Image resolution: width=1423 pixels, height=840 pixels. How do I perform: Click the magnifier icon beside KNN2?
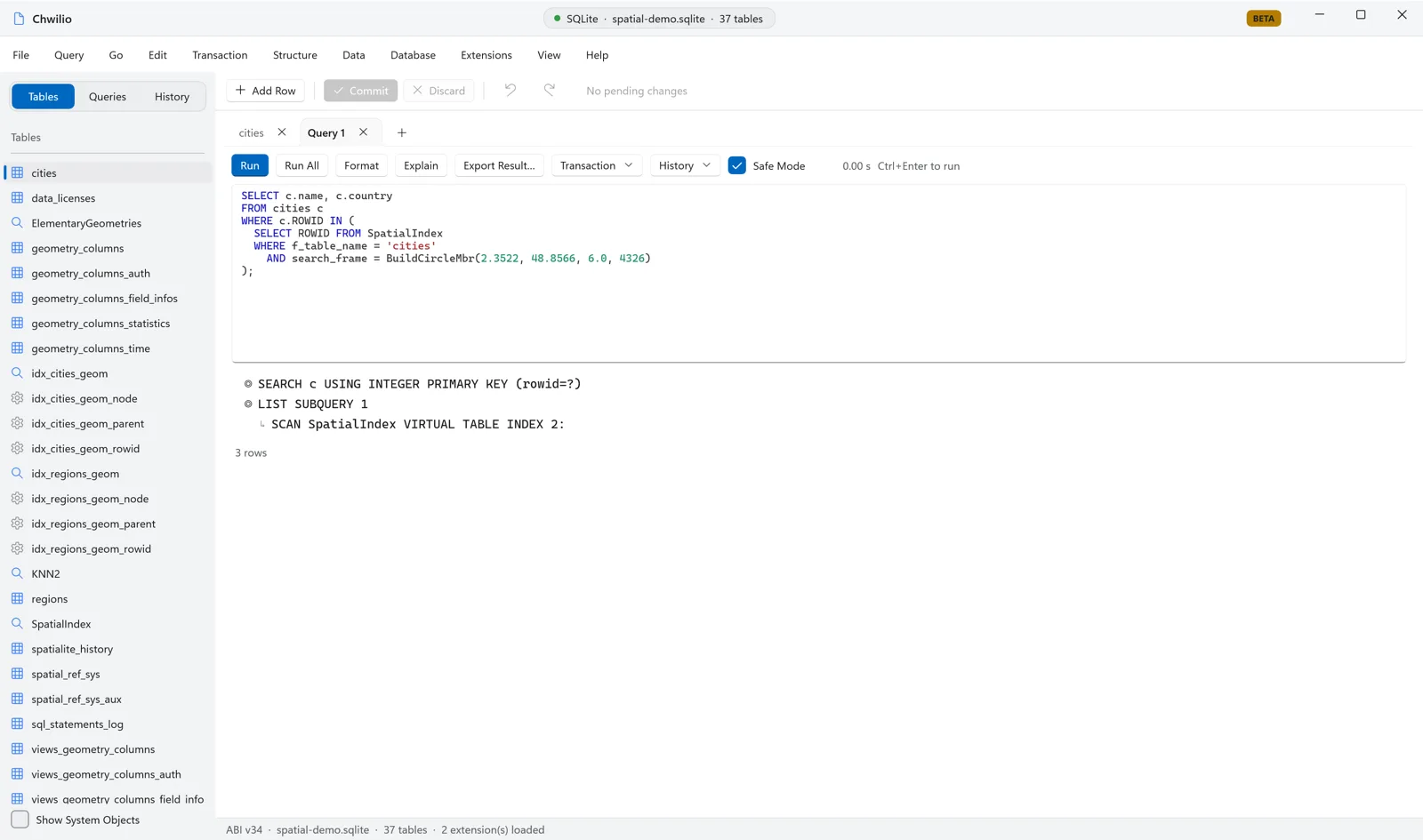click(x=17, y=573)
